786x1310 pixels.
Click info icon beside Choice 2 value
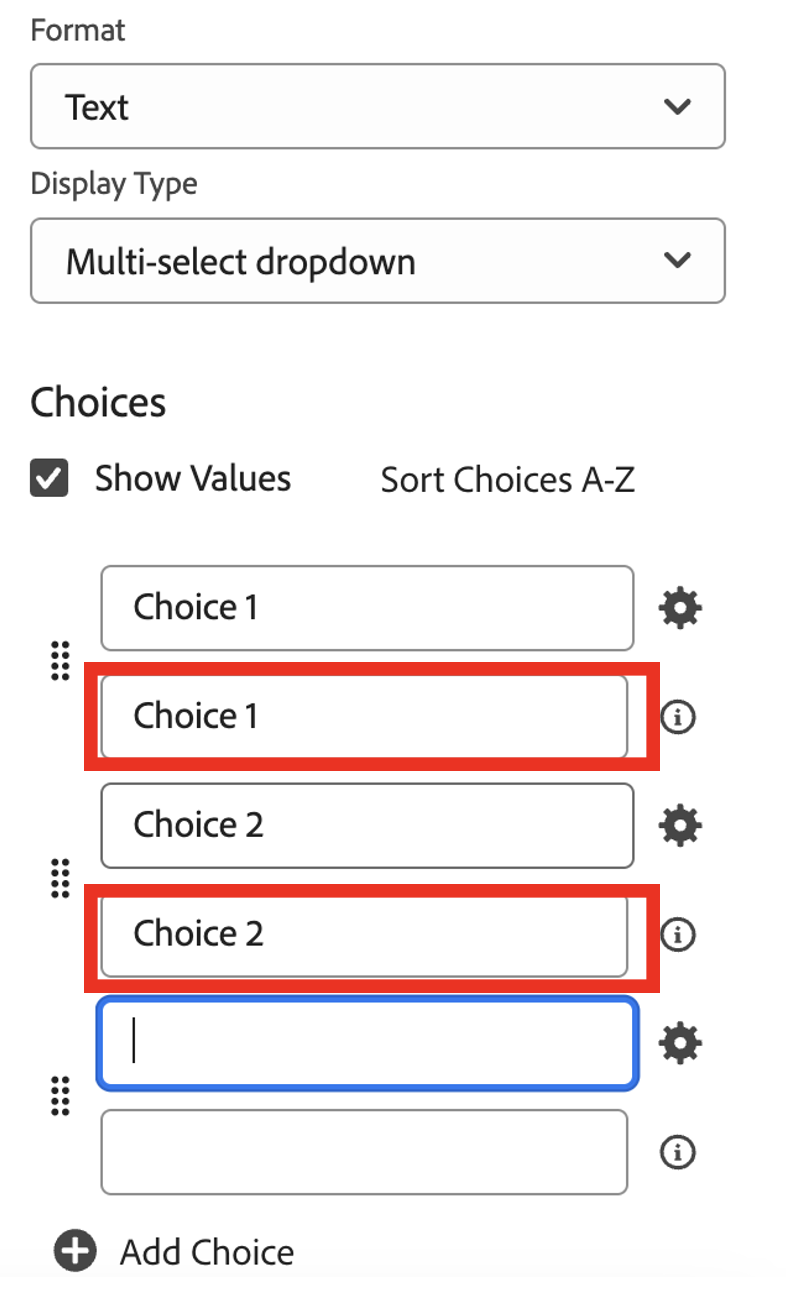point(679,935)
